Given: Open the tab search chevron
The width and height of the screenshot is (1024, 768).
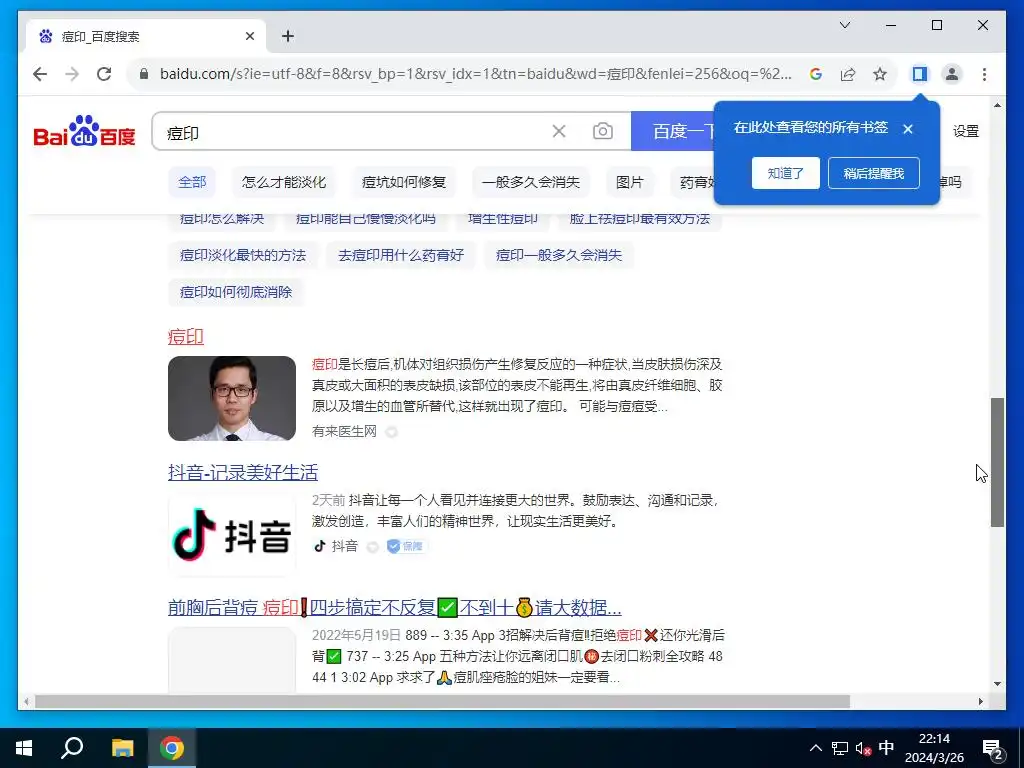Looking at the screenshot, I should pyautogui.click(x=844, y=25).
